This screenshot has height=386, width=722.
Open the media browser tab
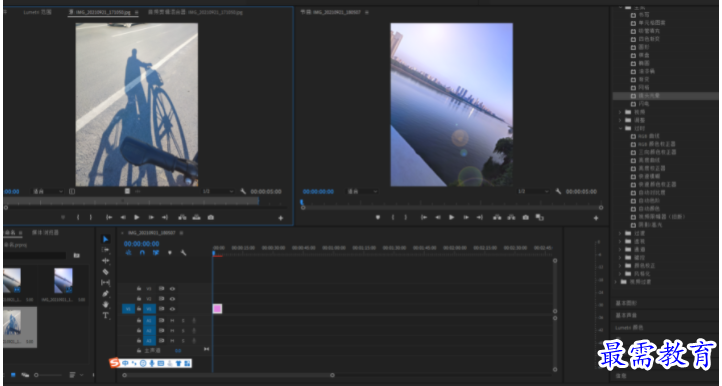[x=45, y=233]
